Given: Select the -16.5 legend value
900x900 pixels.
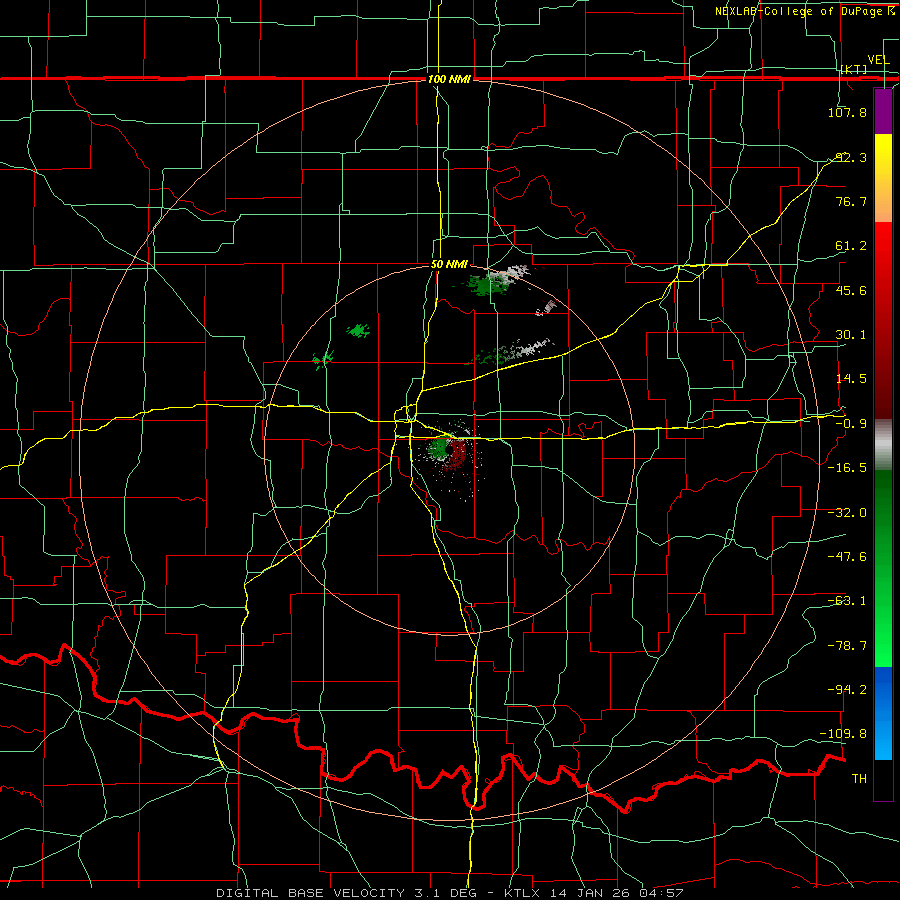Looking at the screenshot, I should pos(847,468).
